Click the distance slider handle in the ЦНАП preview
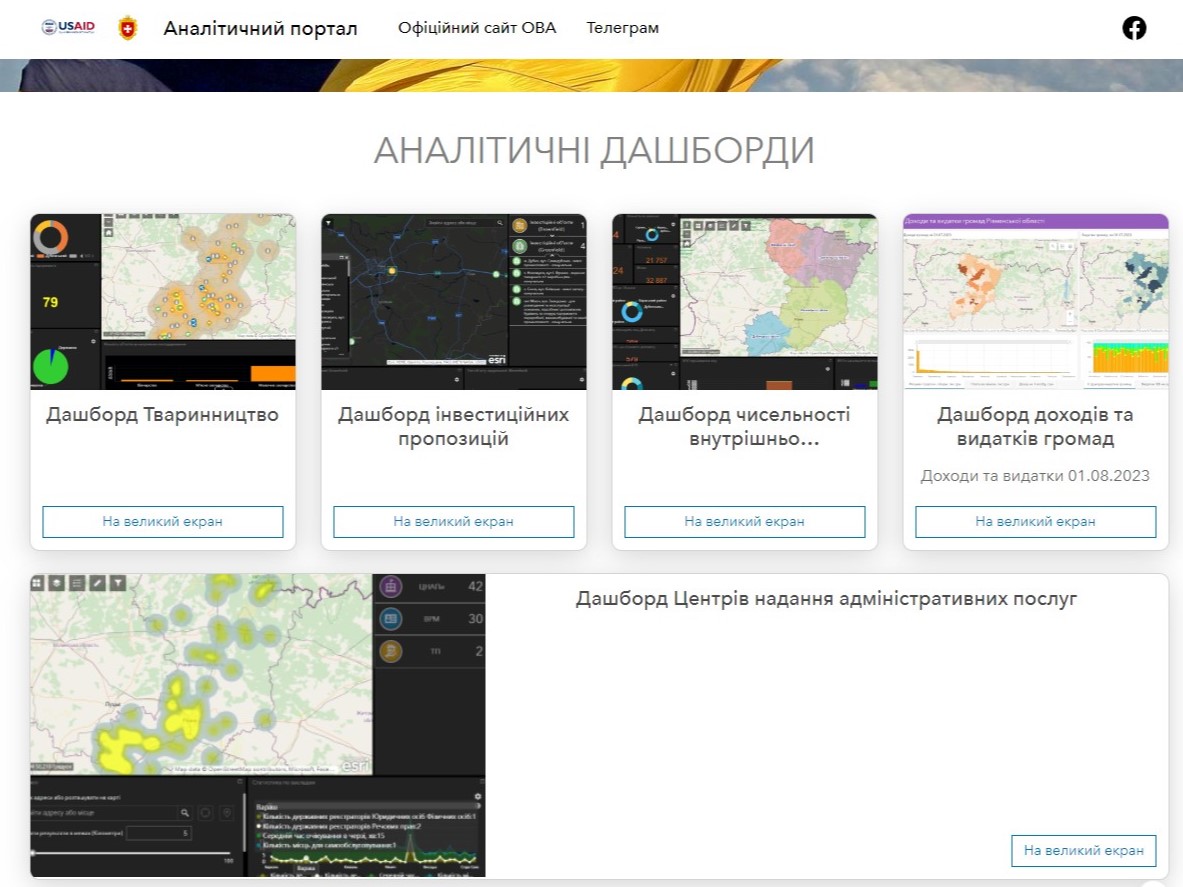 [x=33, y=853]
